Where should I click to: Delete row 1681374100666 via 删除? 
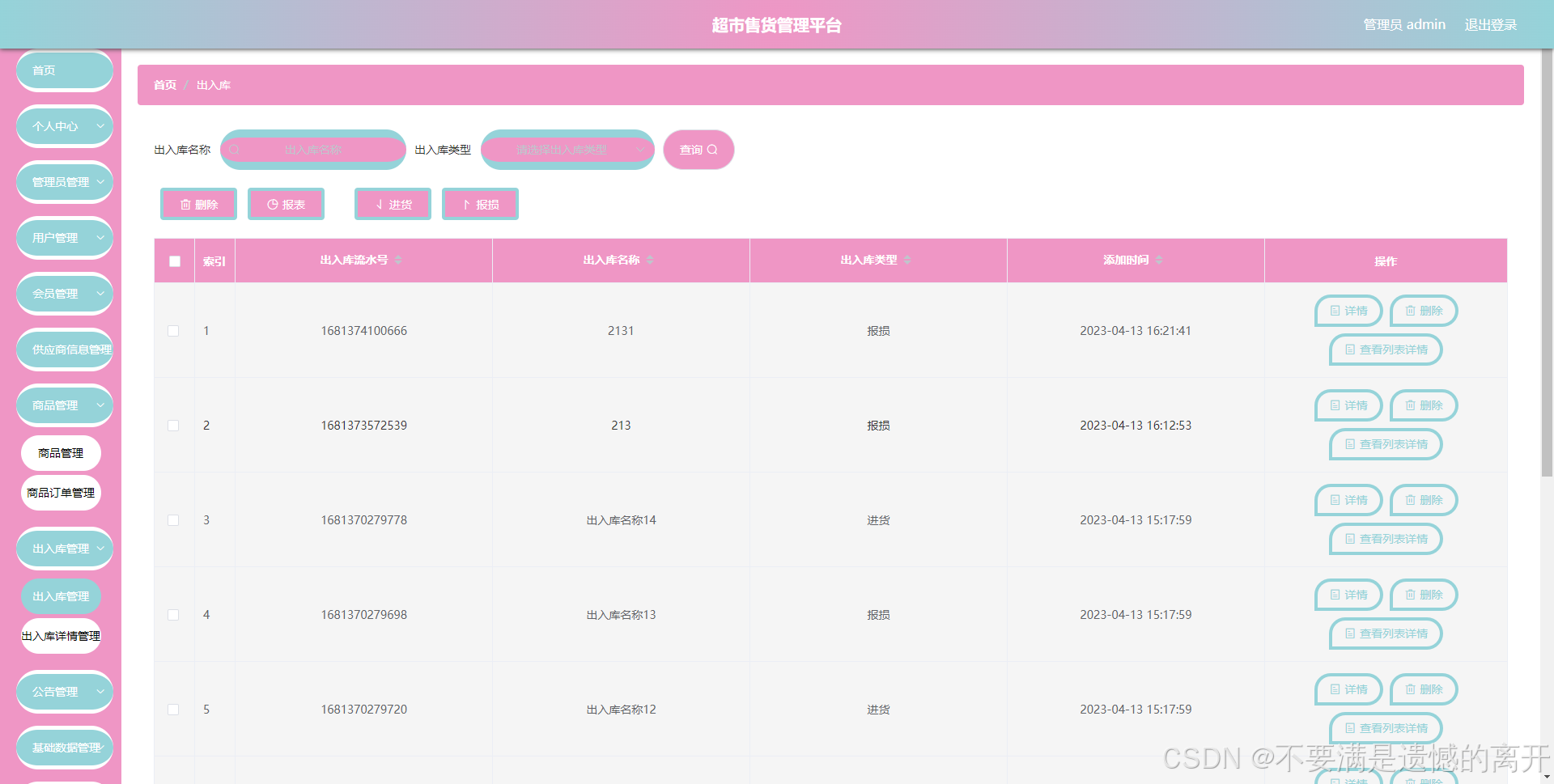tap(1424, 311)
